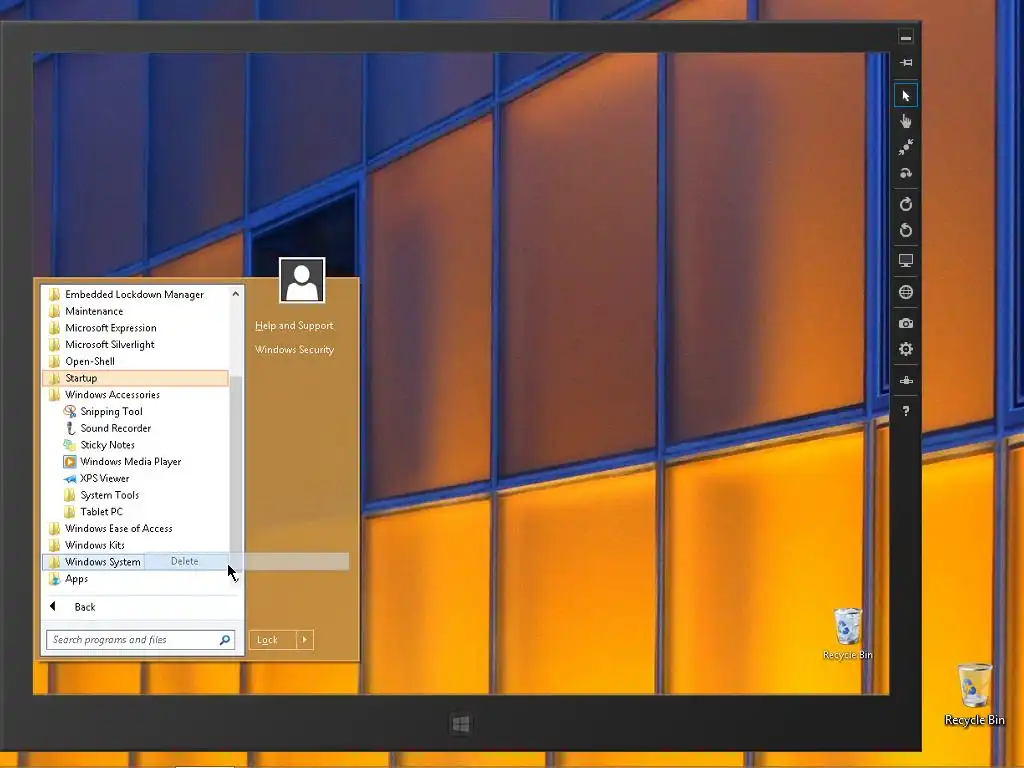The width and height of the screenshot is (1024, 768).
Task: Open the Apps folder
Action: click(135, 579)
